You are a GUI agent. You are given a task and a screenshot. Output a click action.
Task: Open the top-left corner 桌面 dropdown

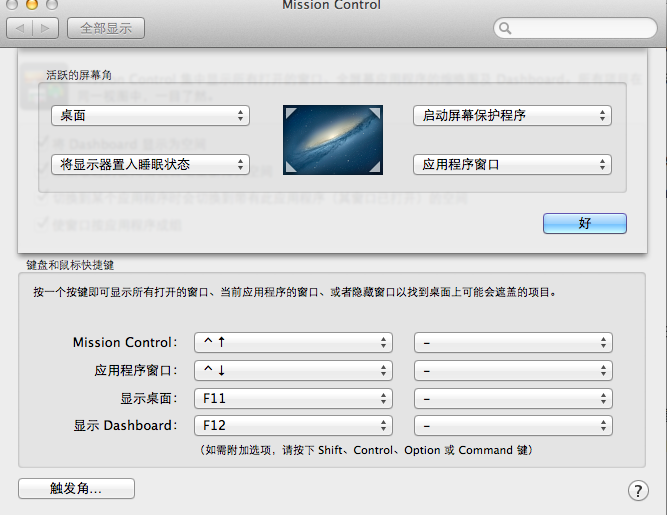(149, 115)
